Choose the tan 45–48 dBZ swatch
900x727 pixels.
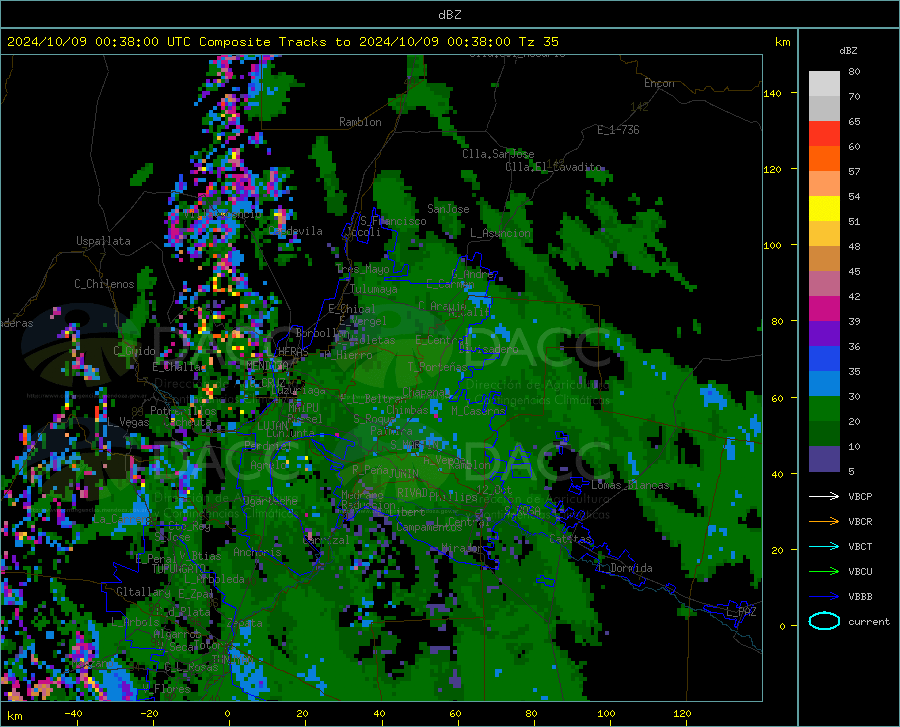[x=824, y=259]
